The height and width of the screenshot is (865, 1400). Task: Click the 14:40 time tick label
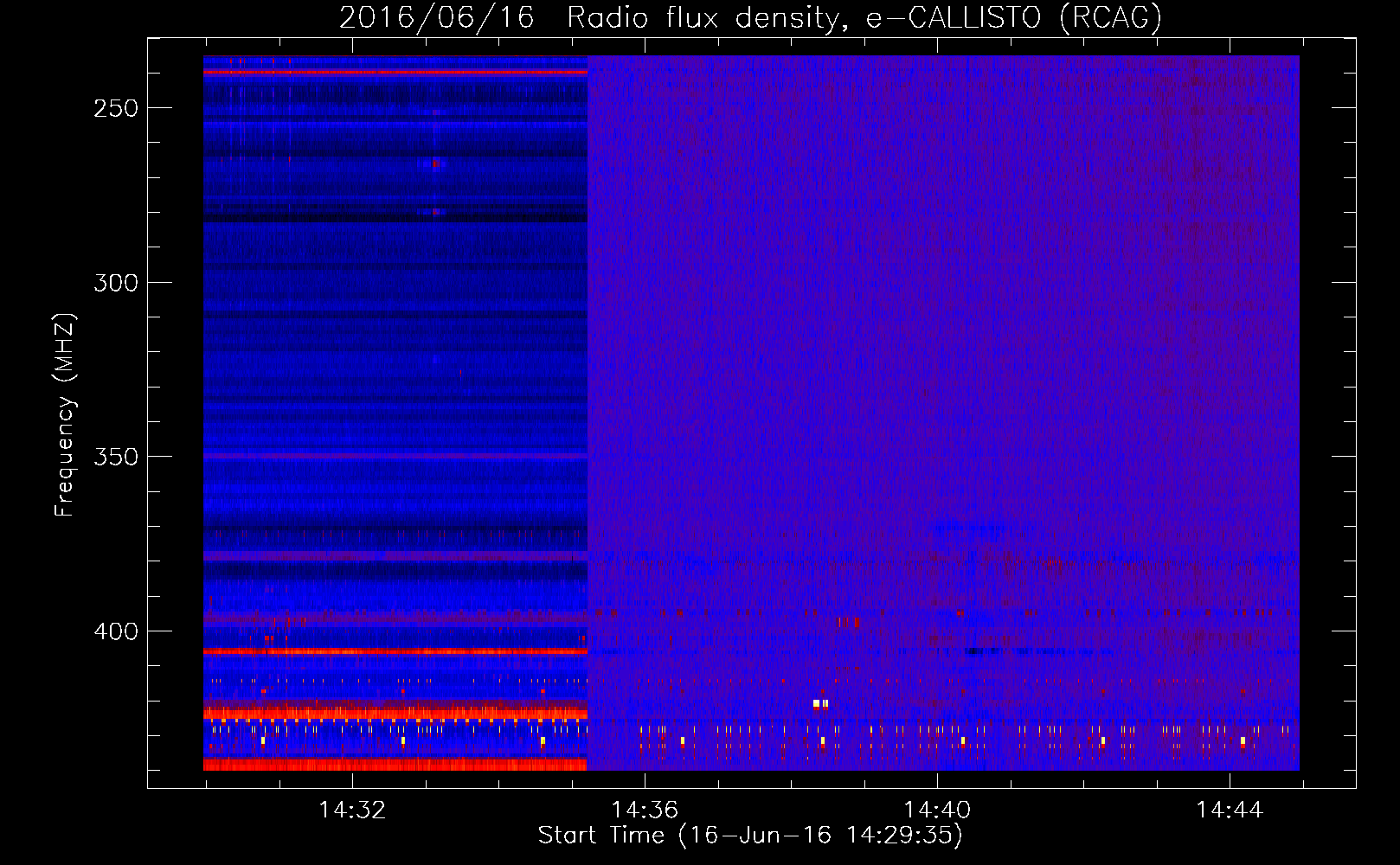coord(937,811)
